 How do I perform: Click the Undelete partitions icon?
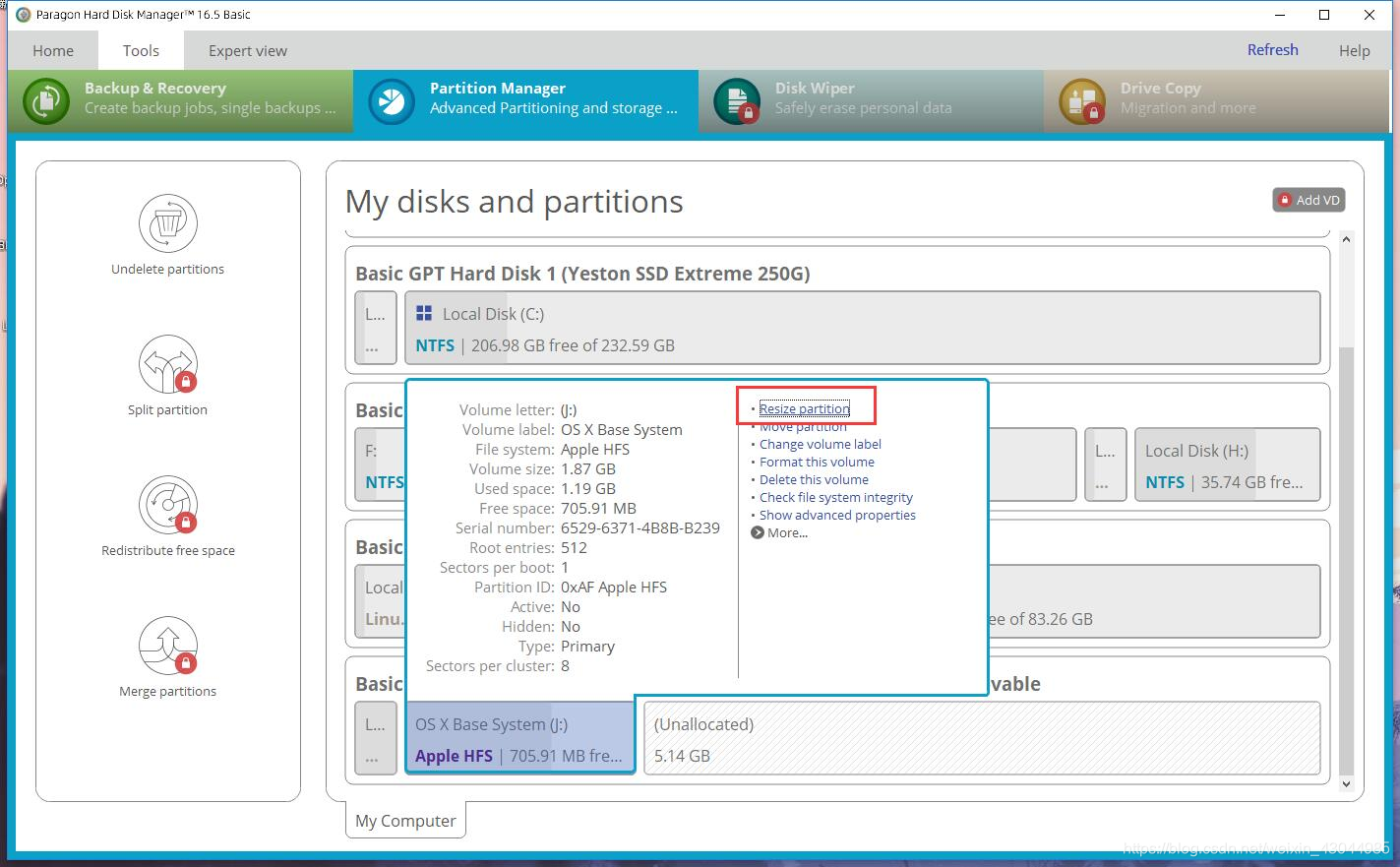pyautogui.click(x=167, y=223)
